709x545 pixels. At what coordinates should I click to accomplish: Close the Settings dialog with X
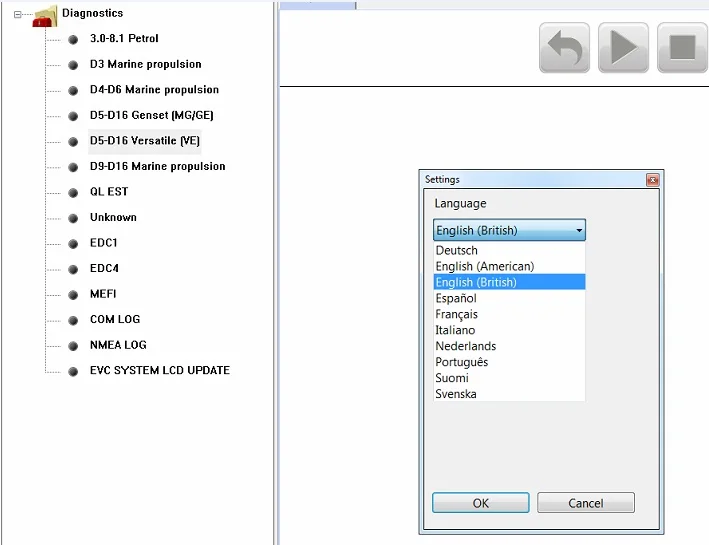pos(652,180)
